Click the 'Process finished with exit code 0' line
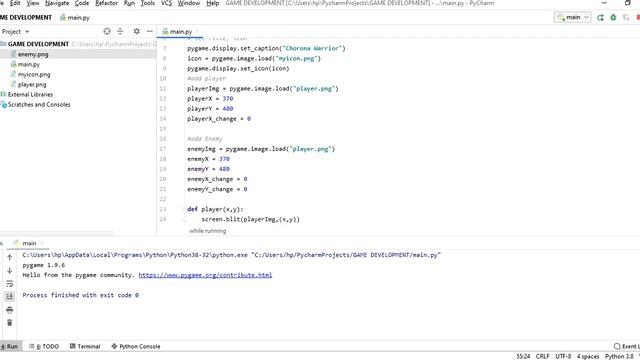The image size is (640, 360). point(80,295)
